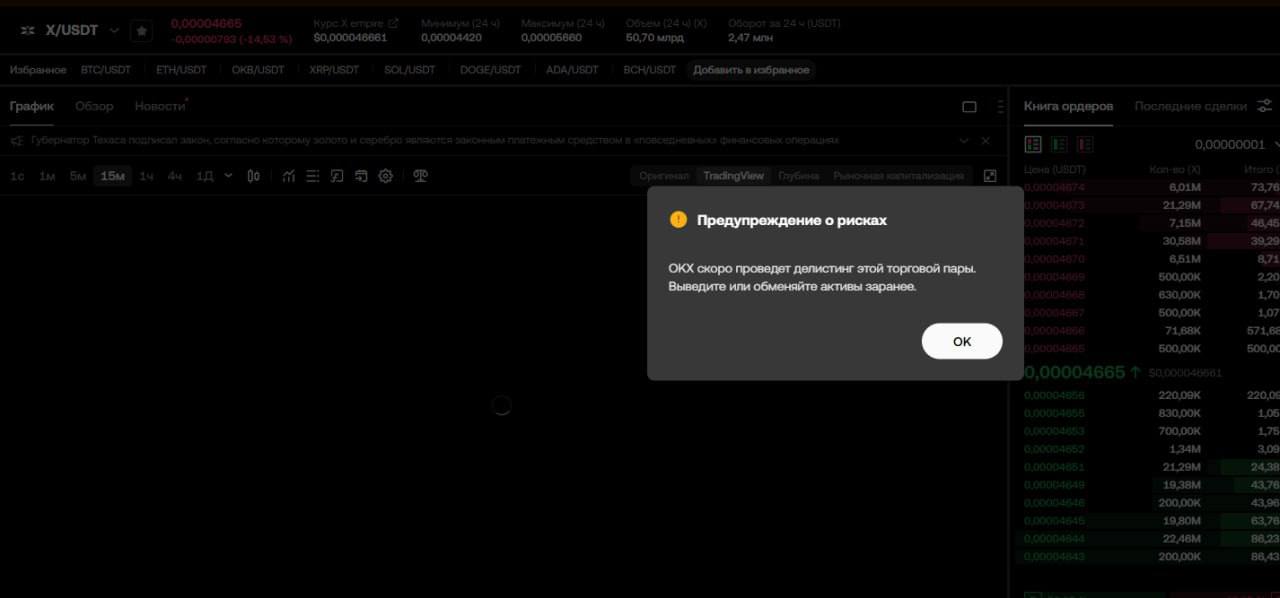Click the last price 0,00004665 in order book

[x=1074, y=372]
